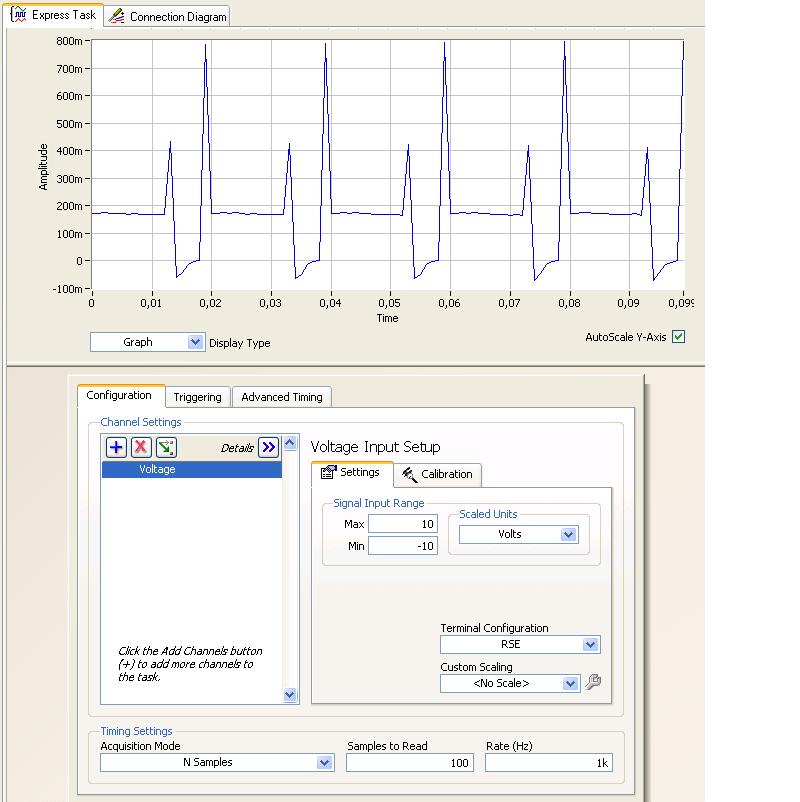800x802 pixels.
Task: Open the Scaled Units Volts dropdown
Action: 568,534
